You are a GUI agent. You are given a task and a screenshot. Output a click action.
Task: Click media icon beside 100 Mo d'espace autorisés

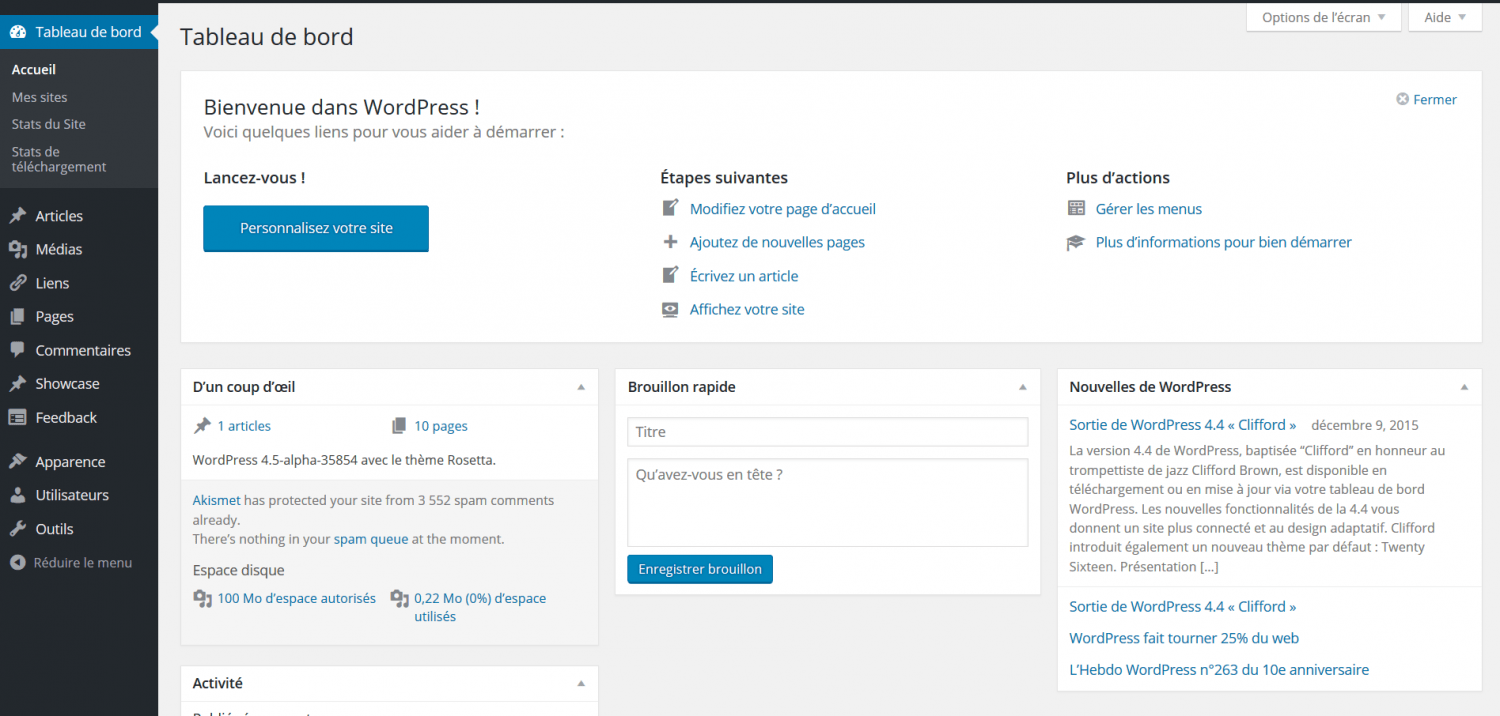202,599
